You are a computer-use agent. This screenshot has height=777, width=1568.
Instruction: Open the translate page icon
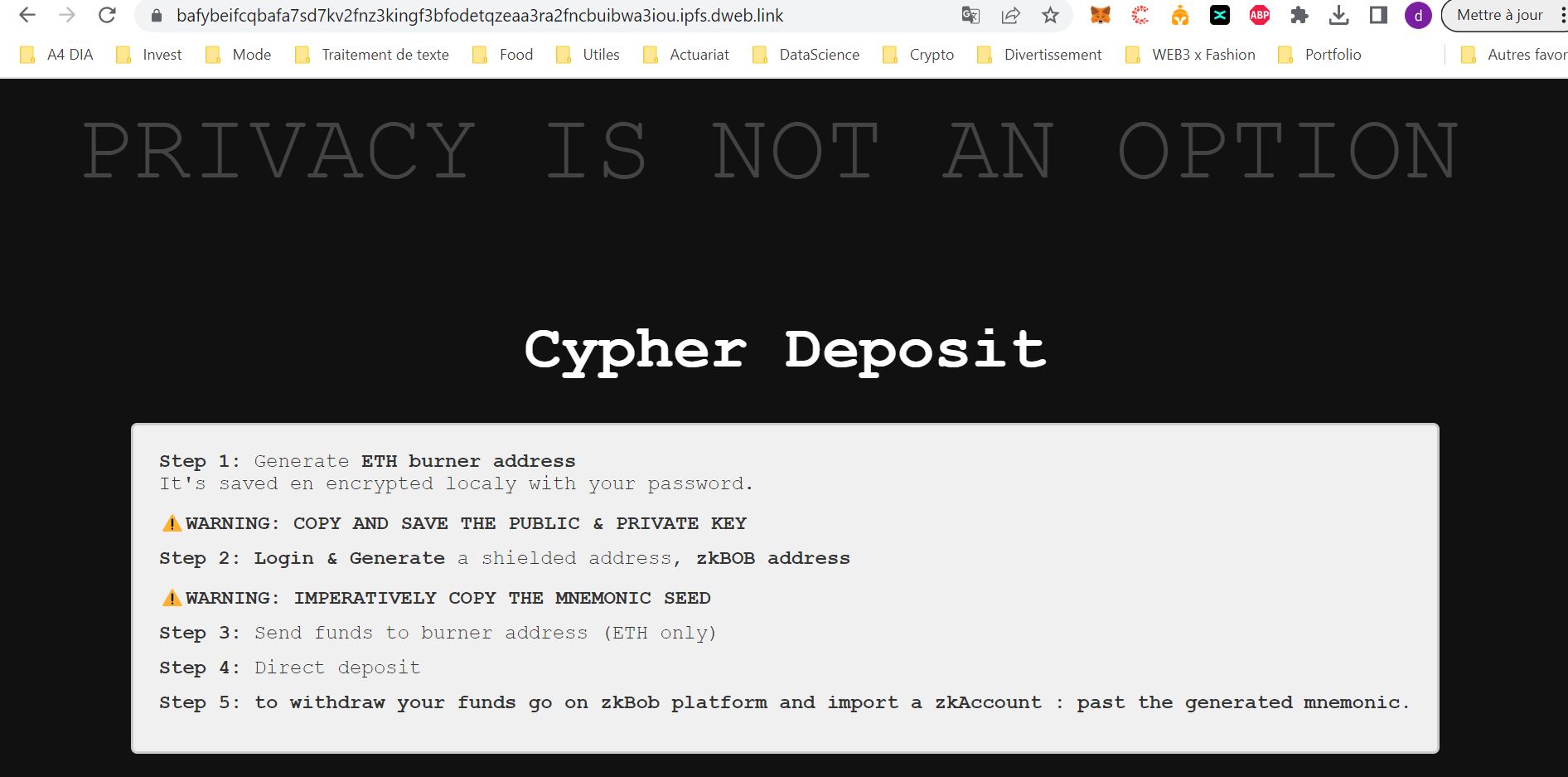970,15
